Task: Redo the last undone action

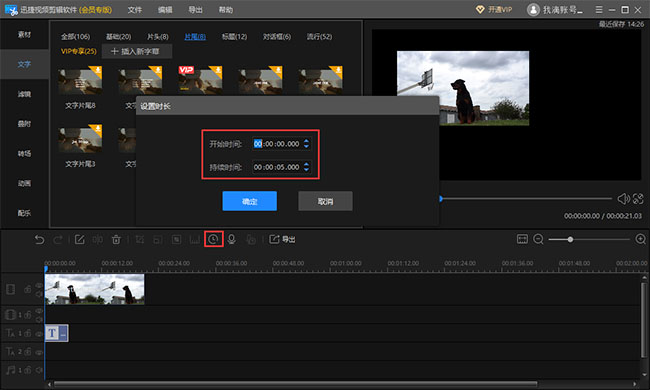Action: pos(58,240)
